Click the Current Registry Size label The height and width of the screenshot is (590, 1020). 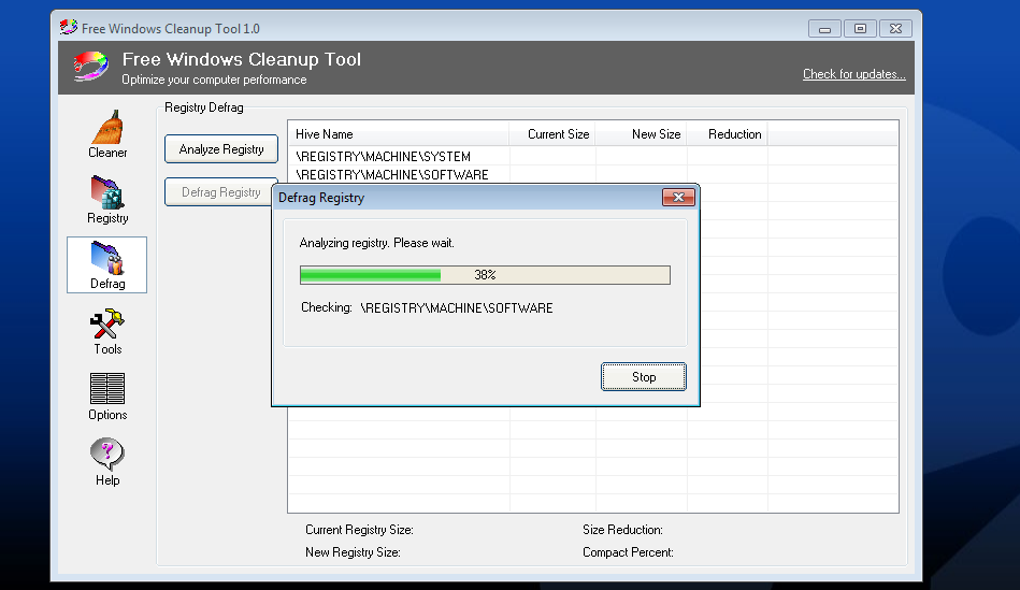click(x=359, y=530)
